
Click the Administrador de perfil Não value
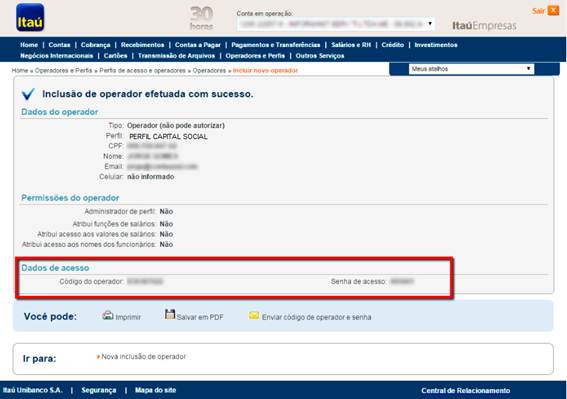pyautogui.click(x=166, y=211)
